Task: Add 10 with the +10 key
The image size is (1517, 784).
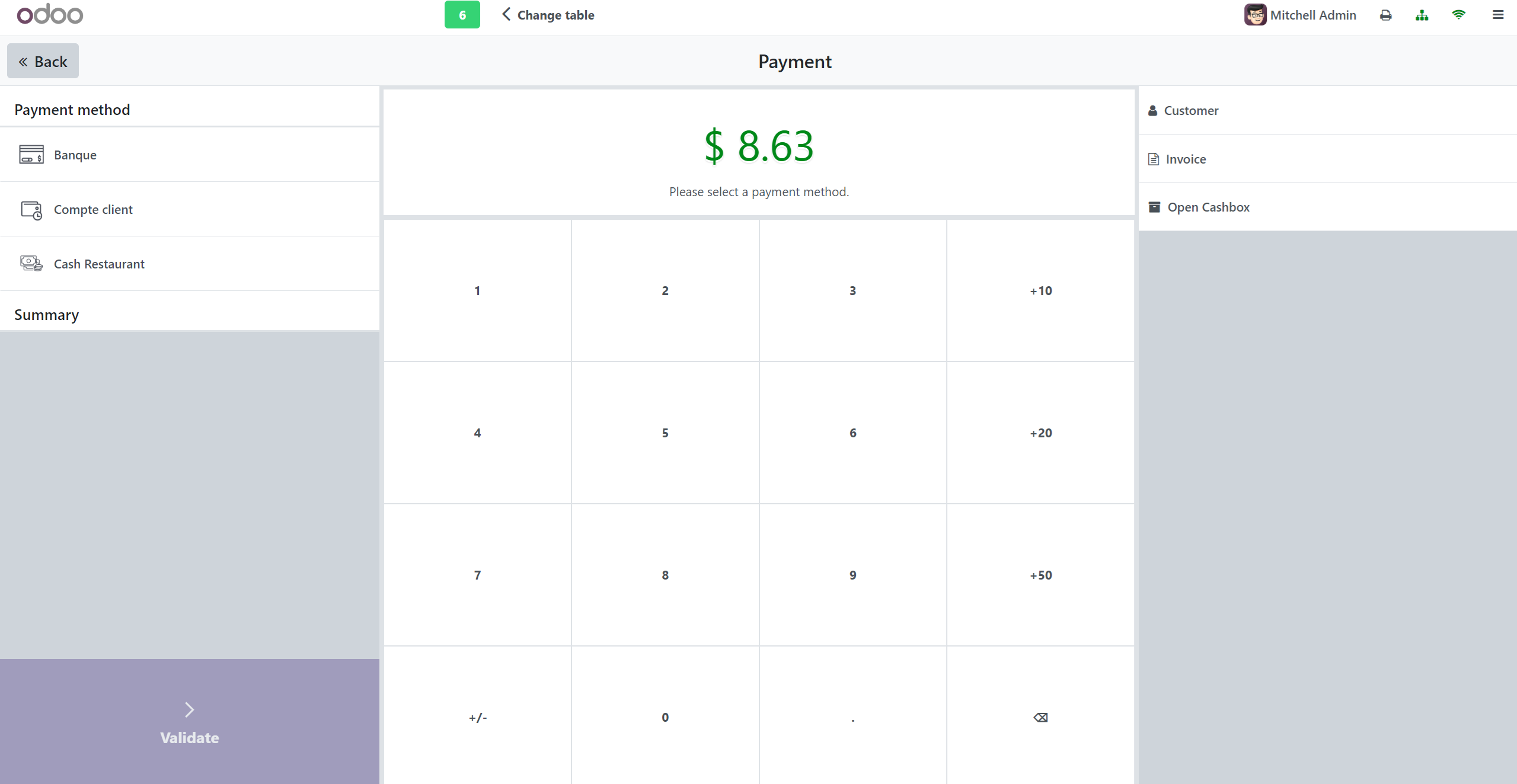Action: (1040, 290)
